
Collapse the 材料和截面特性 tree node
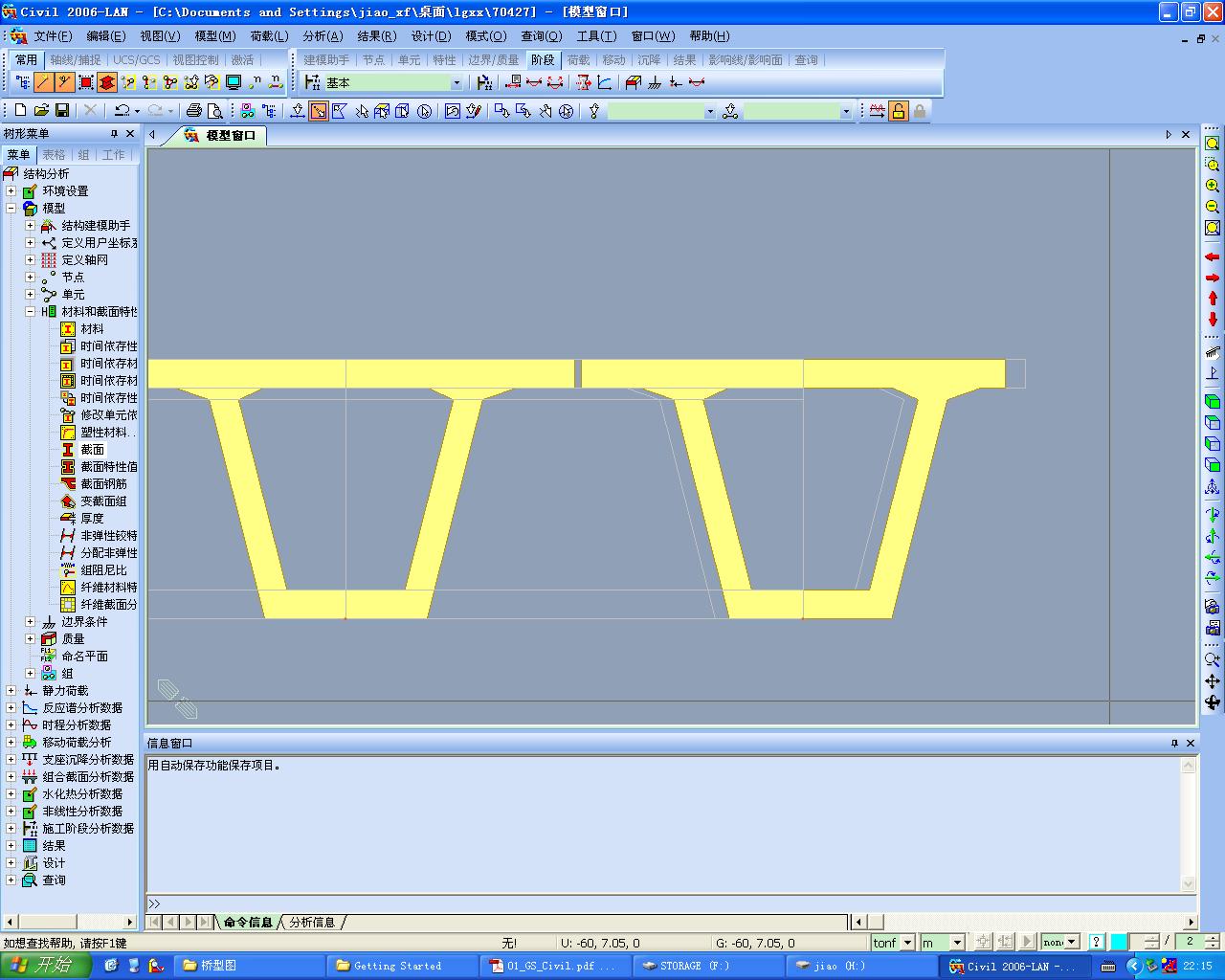click(30, 312)
